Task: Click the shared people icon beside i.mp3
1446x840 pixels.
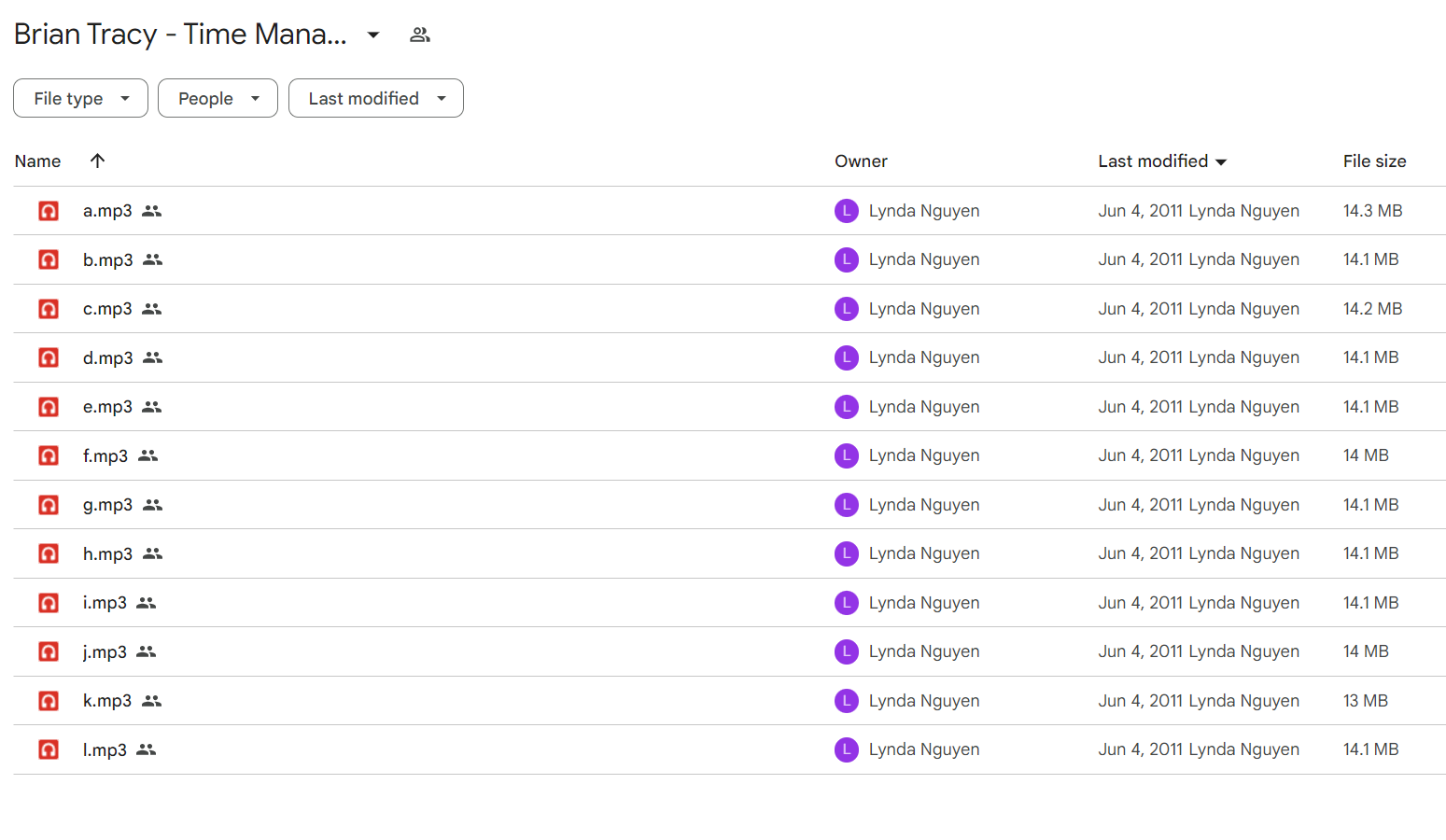Action: 147,603
